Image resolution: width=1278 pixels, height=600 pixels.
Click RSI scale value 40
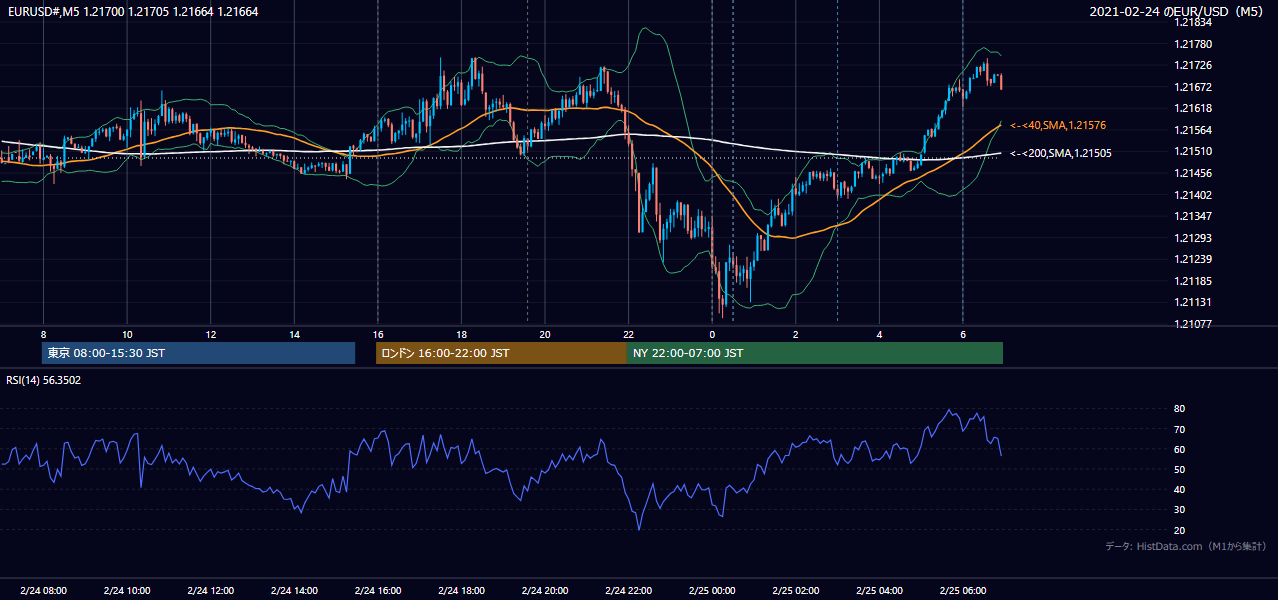[1179, 489]
